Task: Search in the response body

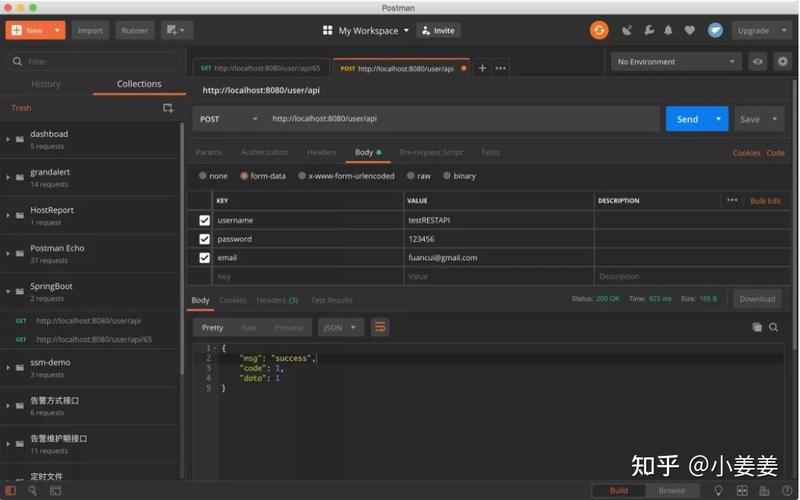Action: click(x=773, y=327)
